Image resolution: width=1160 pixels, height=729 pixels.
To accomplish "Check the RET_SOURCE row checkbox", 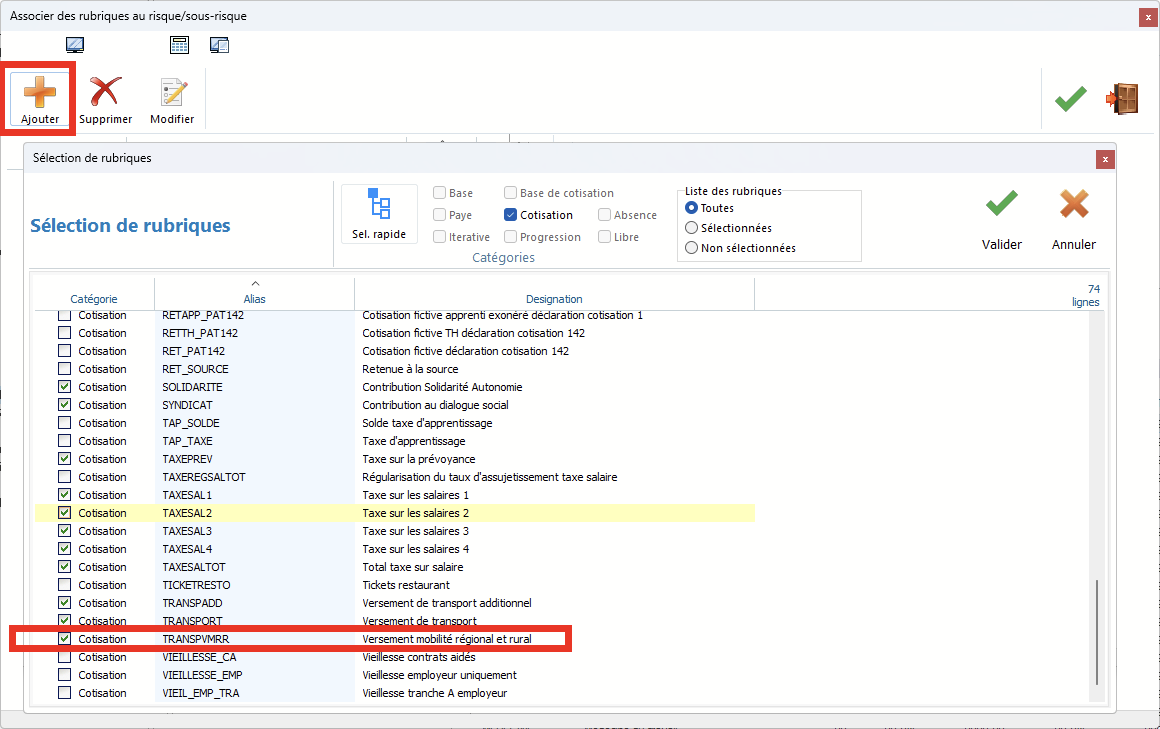I will point(64,369).
